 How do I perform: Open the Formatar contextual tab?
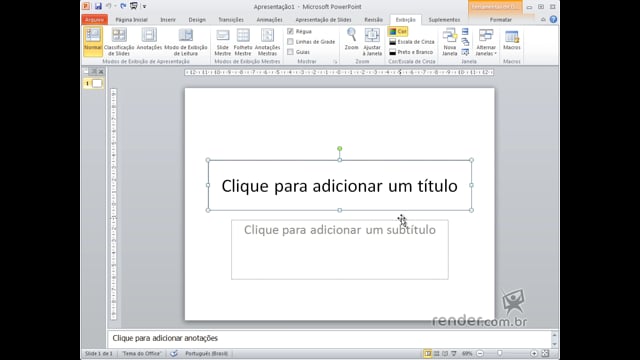click(501, 20)
